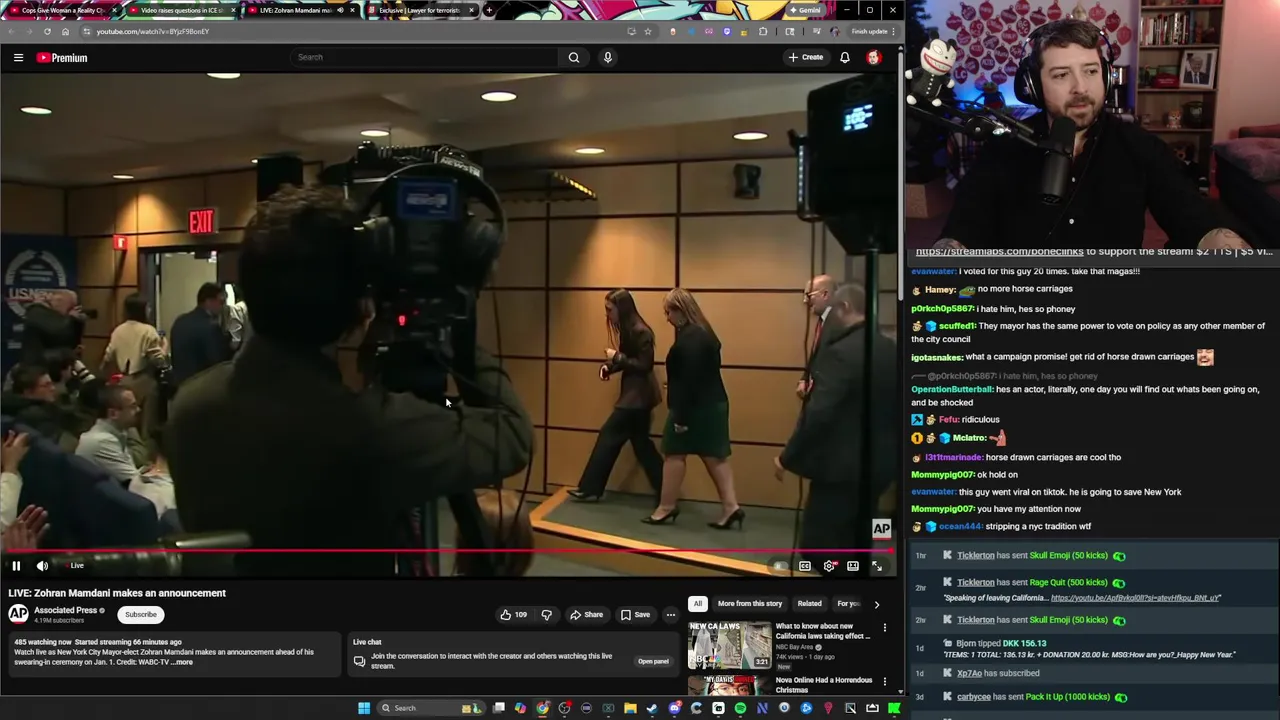
Task: Go to browser home page
Action: (x=66, y=31)
